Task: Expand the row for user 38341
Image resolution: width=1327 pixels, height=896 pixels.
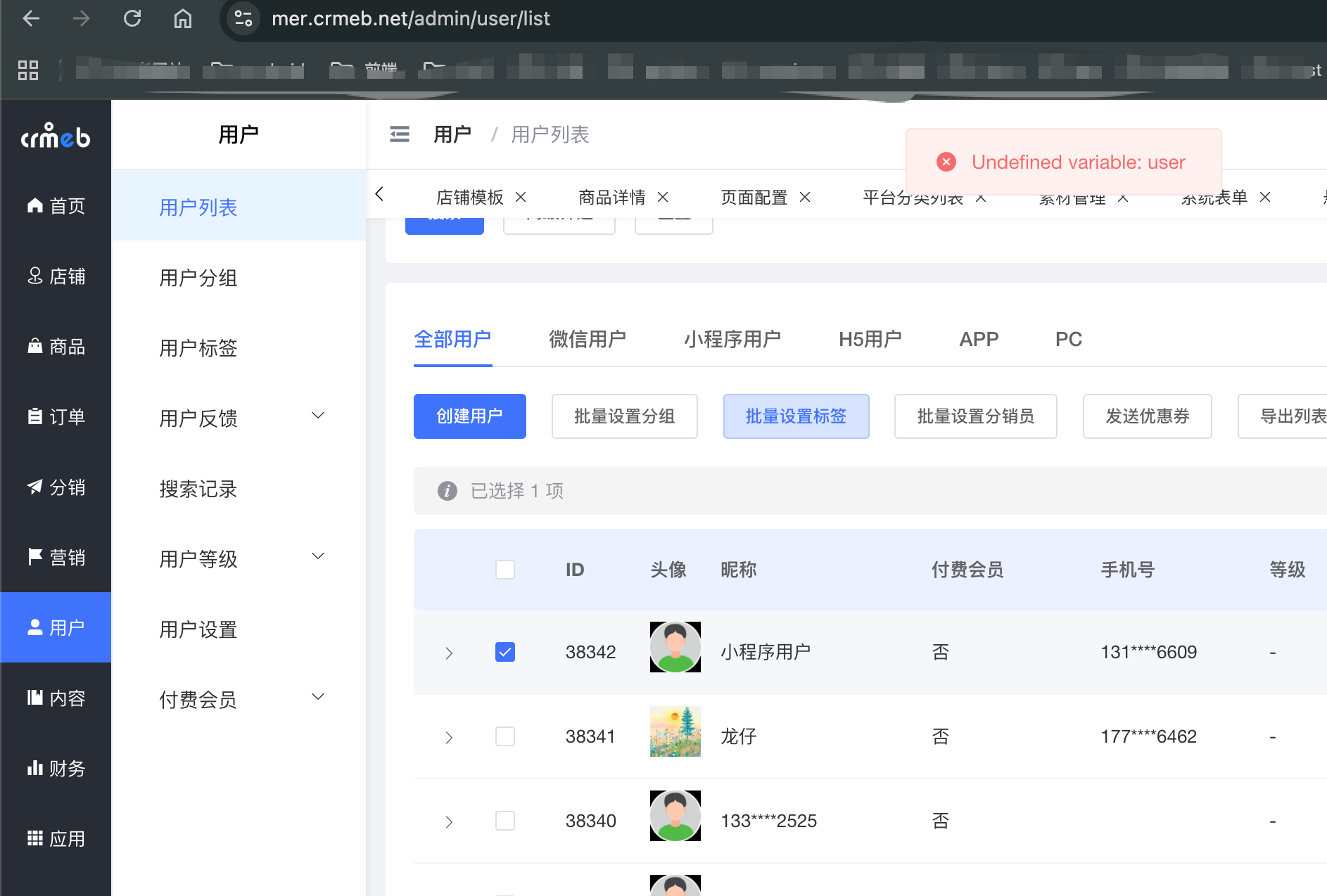Action: point(449,737)
